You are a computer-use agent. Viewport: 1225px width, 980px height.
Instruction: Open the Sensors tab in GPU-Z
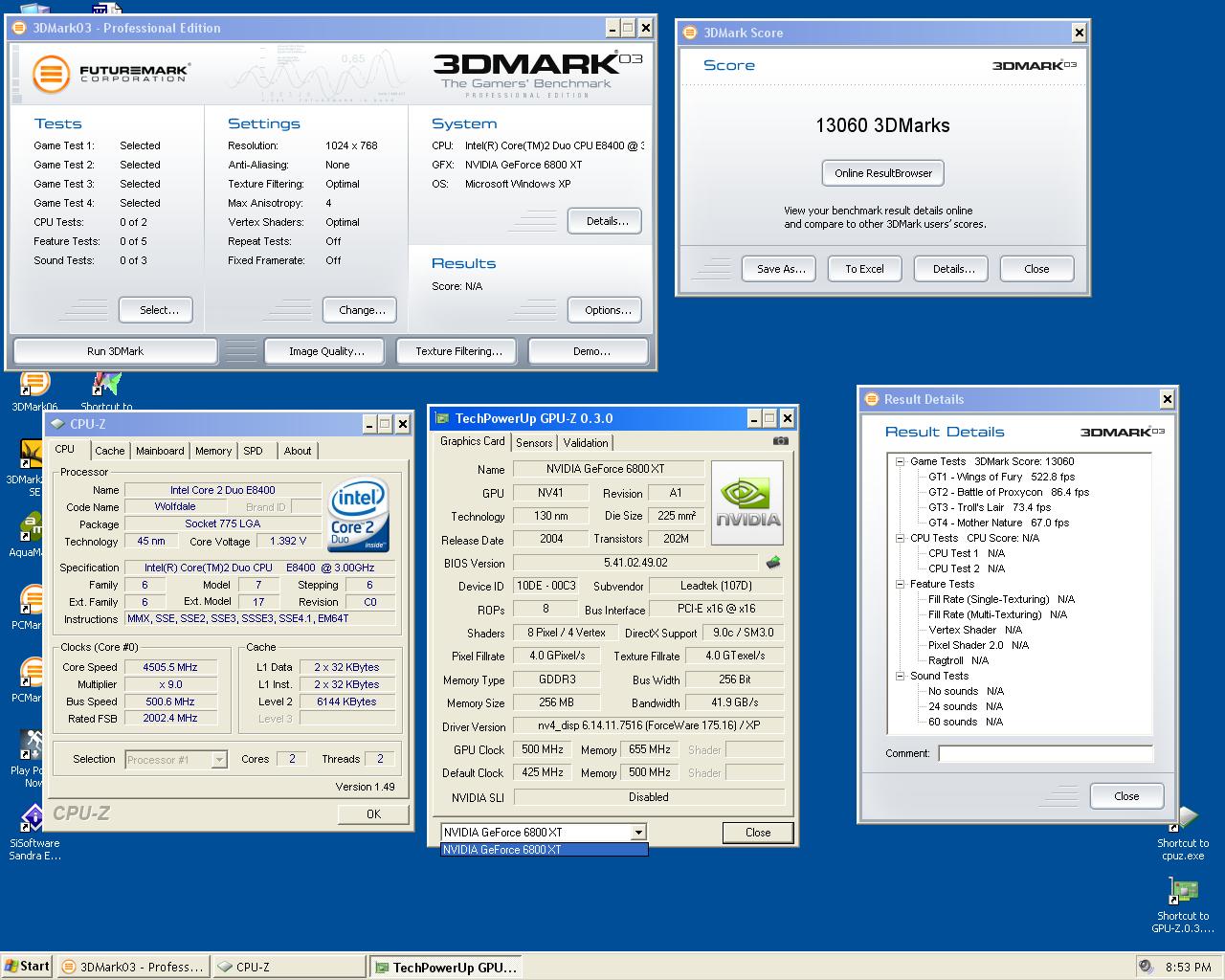[x=534, y=443]
